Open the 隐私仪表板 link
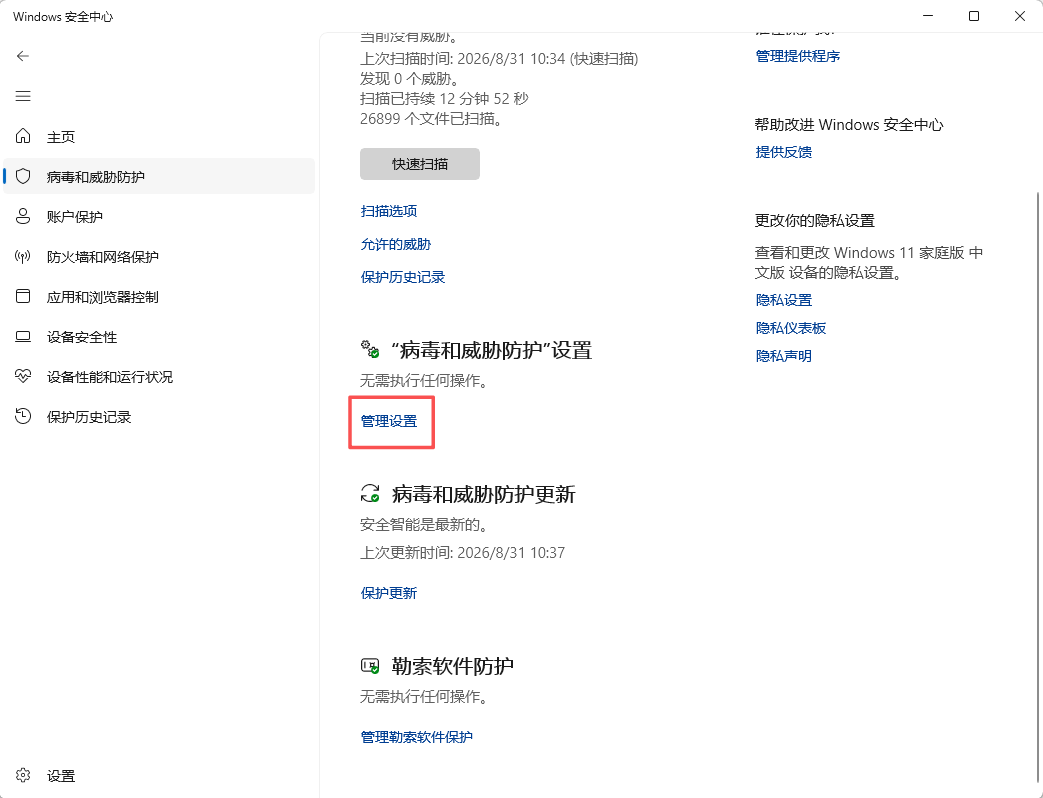1043x798 pixels. pyautogui.click(x=791, y=328)
